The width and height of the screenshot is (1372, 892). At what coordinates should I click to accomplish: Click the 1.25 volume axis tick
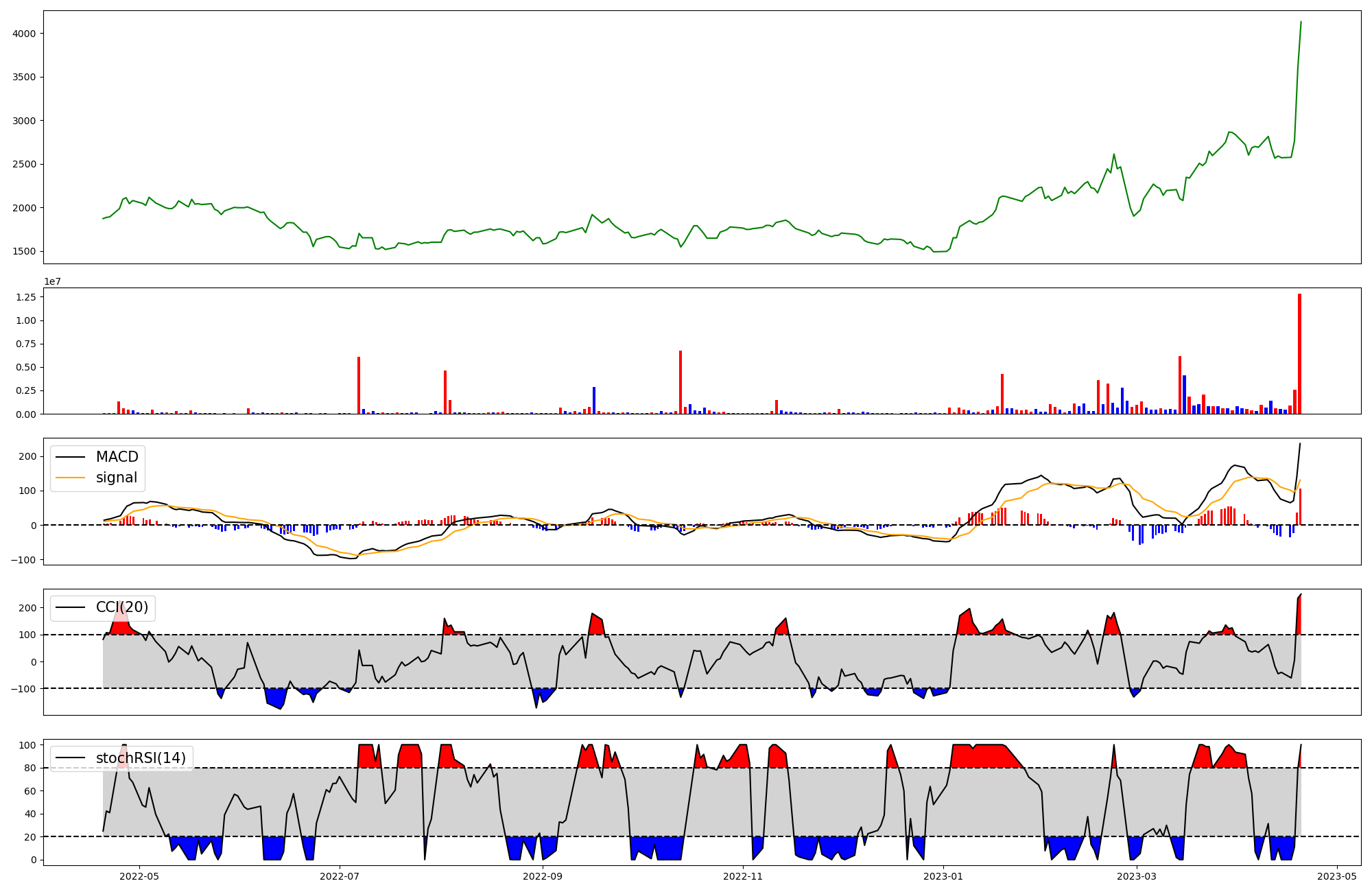point(26,296)
